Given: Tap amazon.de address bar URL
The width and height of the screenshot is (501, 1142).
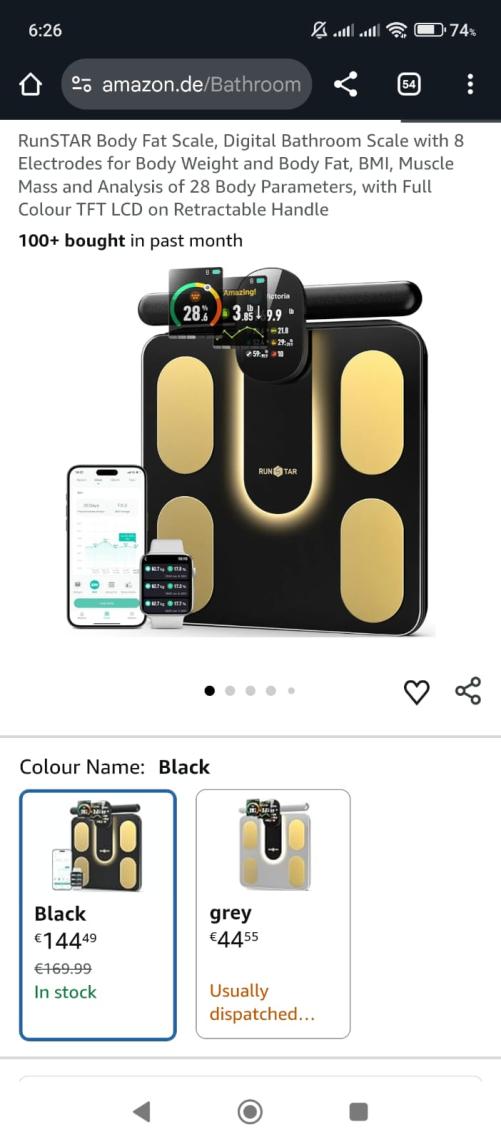Looking at the screenshot, I should 201,84.
